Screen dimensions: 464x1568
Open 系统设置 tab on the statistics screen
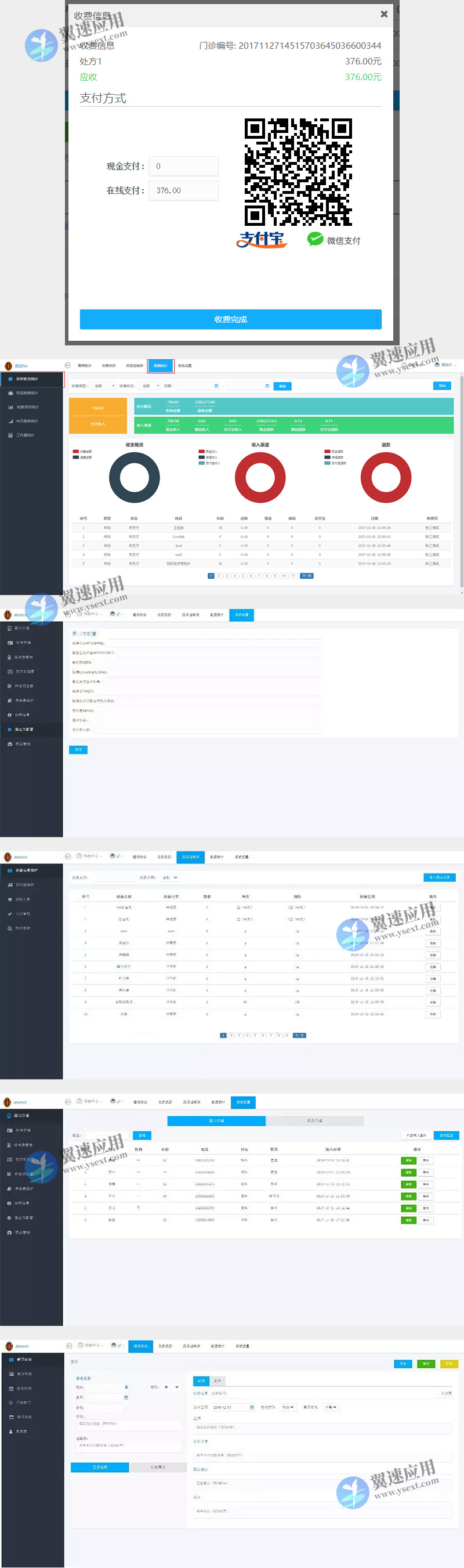click(x=185, y=366)
